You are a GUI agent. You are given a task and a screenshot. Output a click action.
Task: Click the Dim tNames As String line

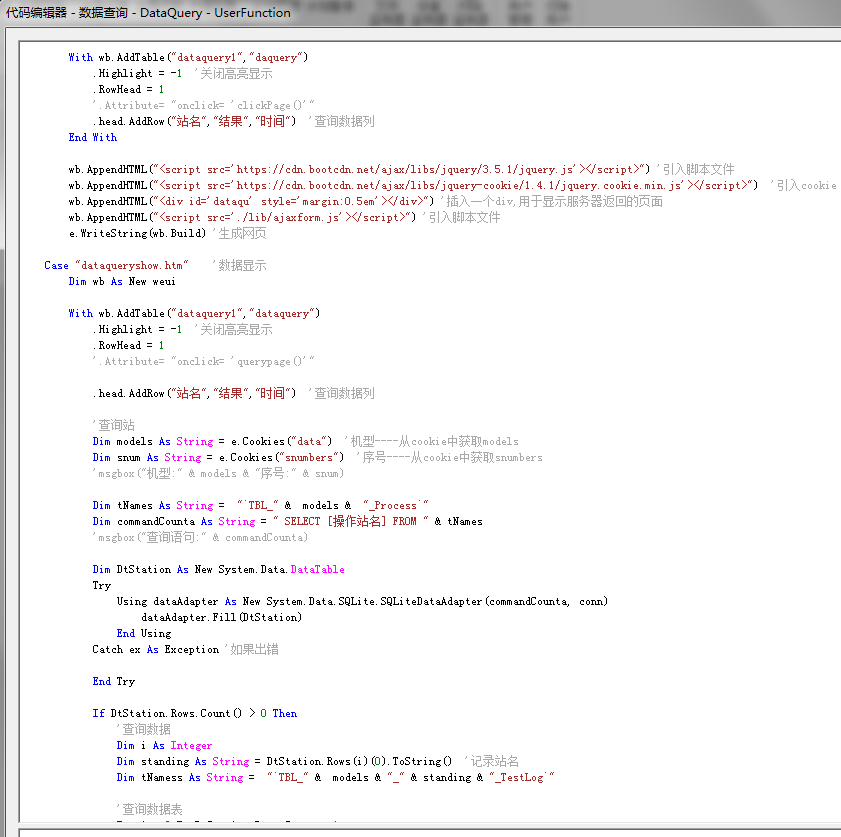click(260, 506)
